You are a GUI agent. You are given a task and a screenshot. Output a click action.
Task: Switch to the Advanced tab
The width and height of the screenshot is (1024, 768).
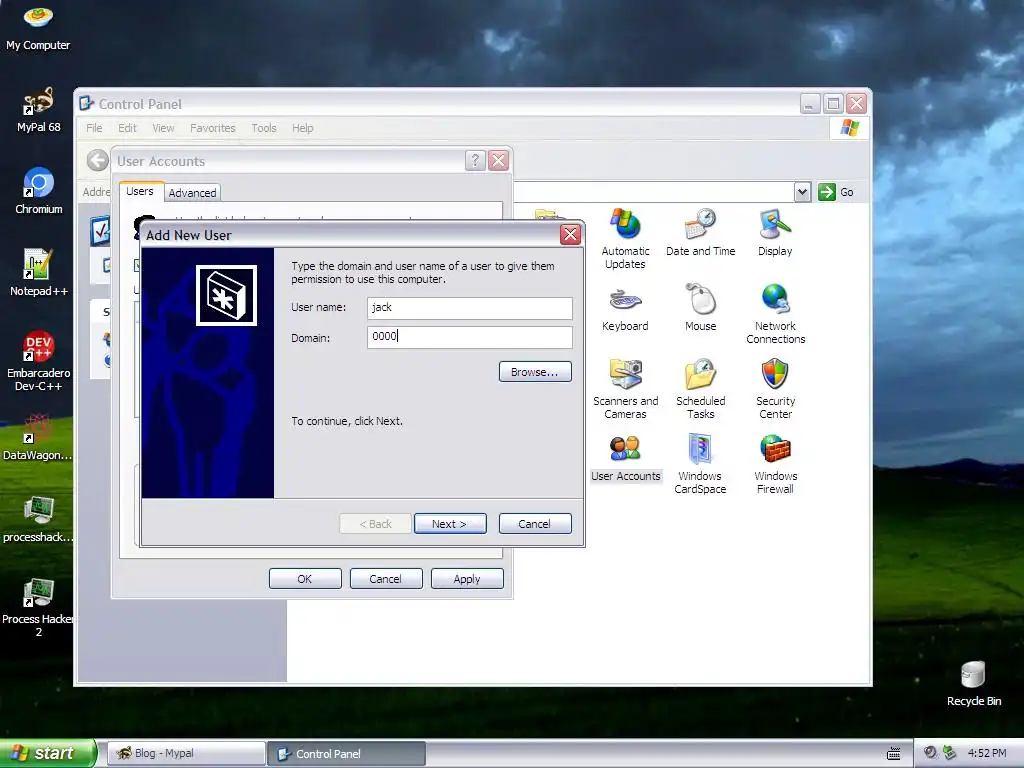pos(192,193)
